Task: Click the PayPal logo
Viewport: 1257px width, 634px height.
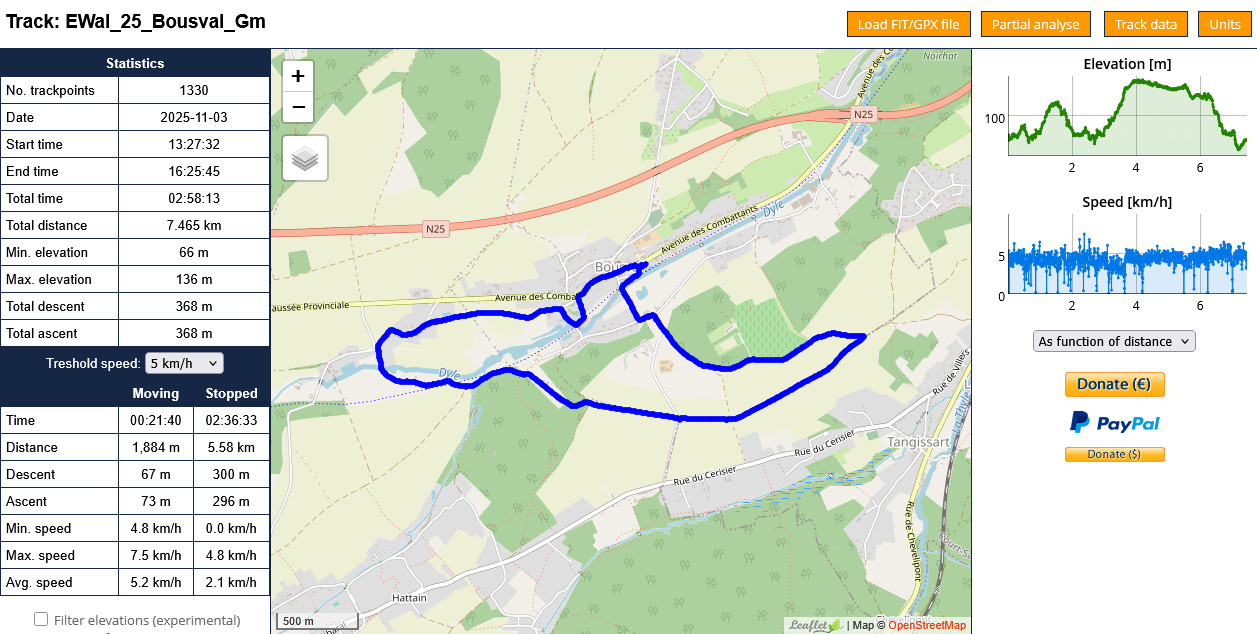Action: click(x=1114, y=423)
